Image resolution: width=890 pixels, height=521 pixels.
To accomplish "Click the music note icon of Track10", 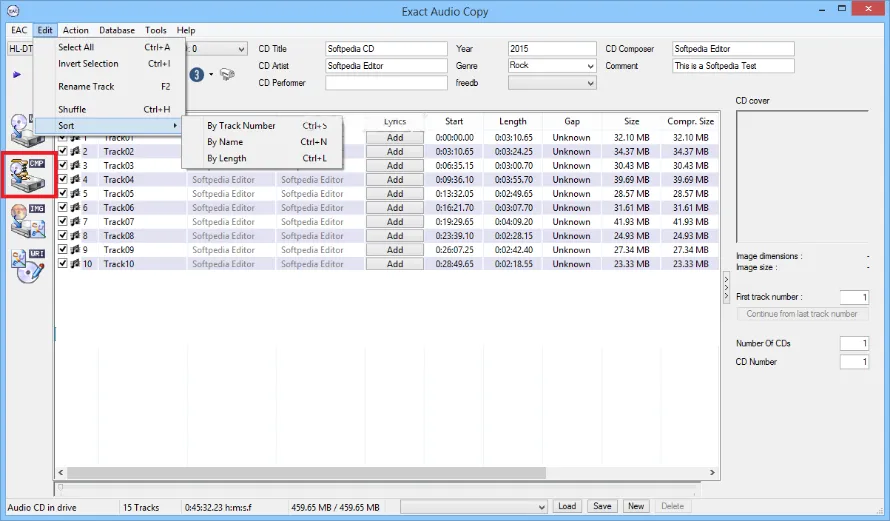I will [x=75, y=263].
